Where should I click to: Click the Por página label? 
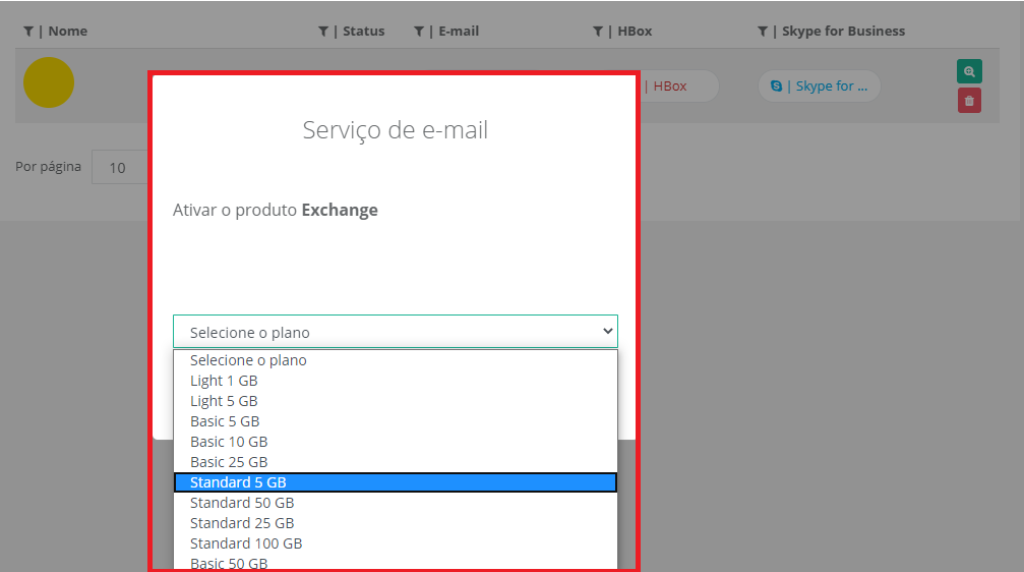pos(48,167)
